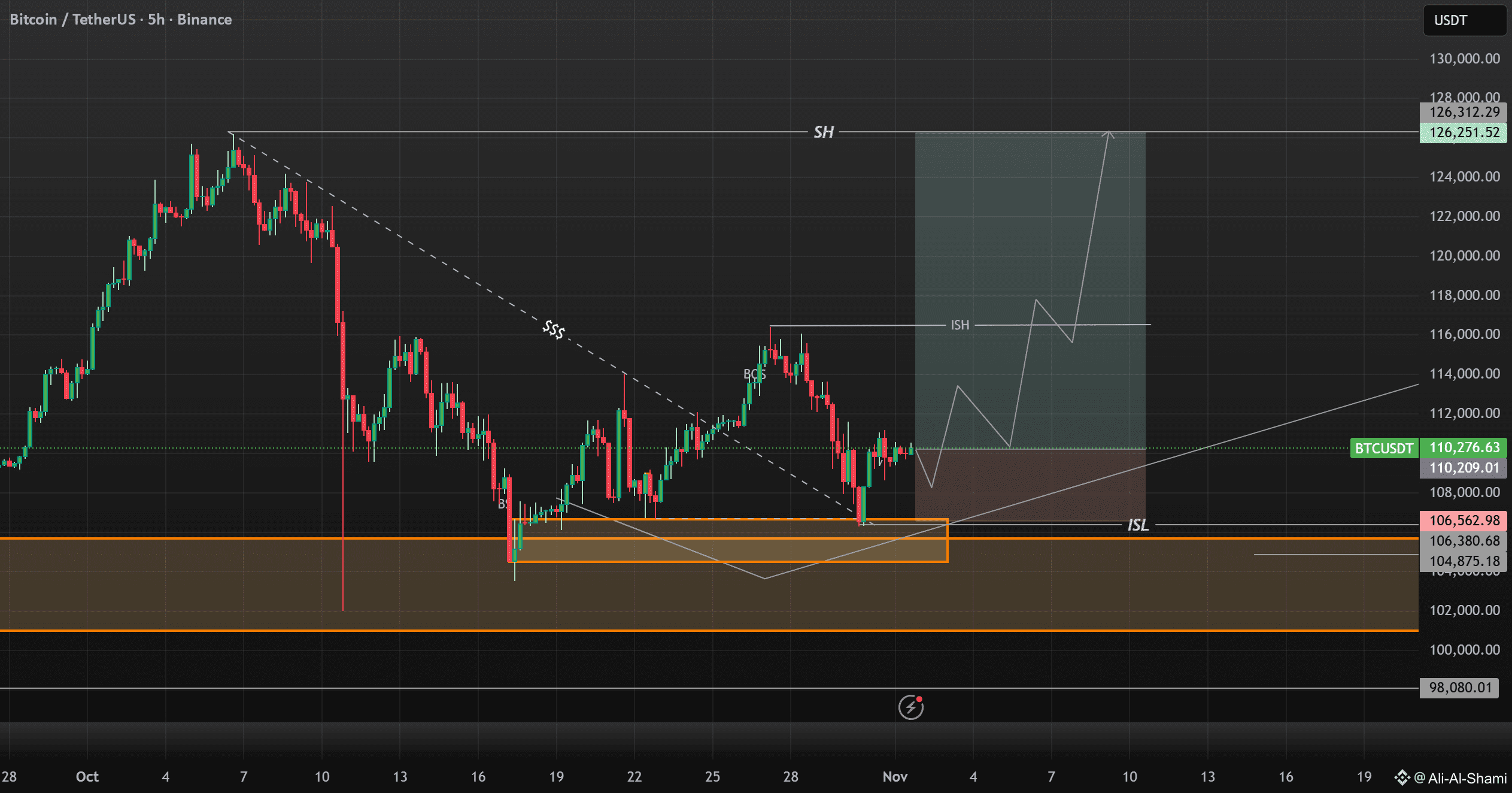
Task: Click the 106,562.98 red price label
Action: (1464, 520)
